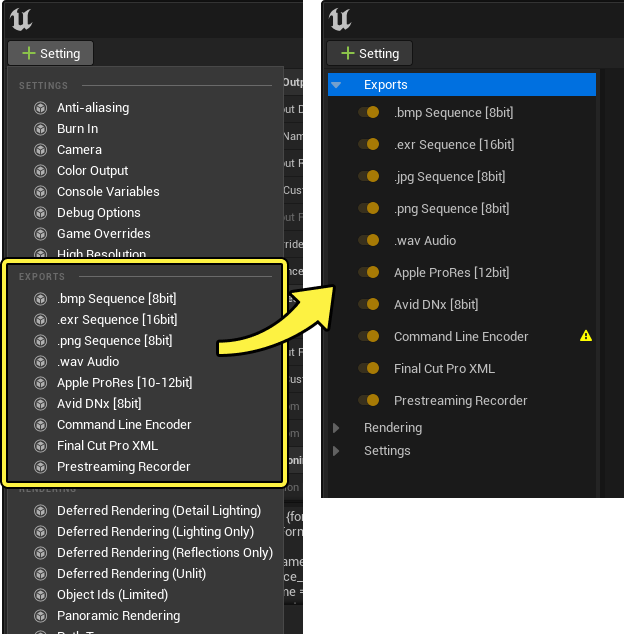Click the icon beside Final Cut Pro XML in menu
624x634 pixels.
pos(40,446)
